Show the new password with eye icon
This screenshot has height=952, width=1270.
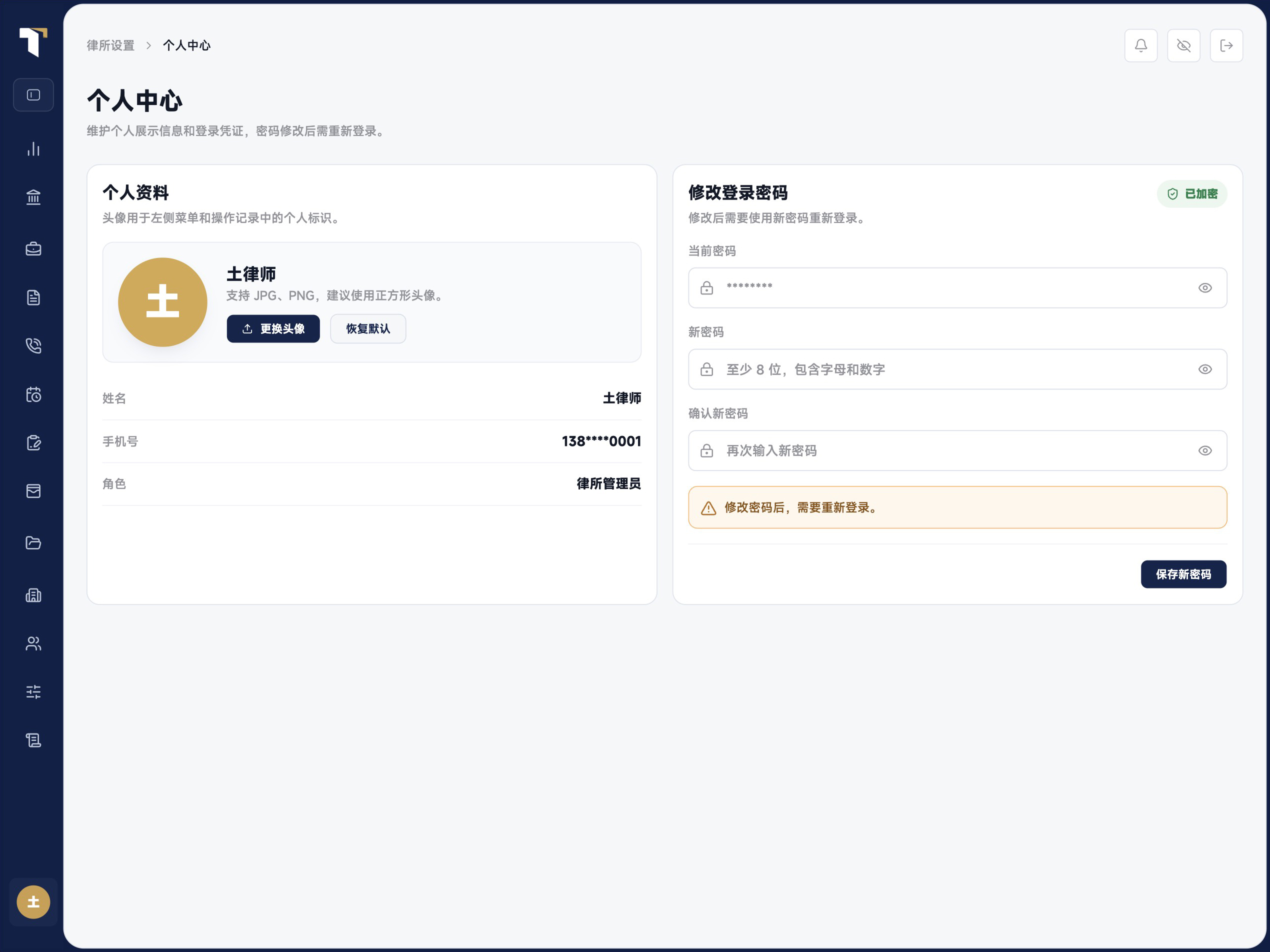[1205, 369]
